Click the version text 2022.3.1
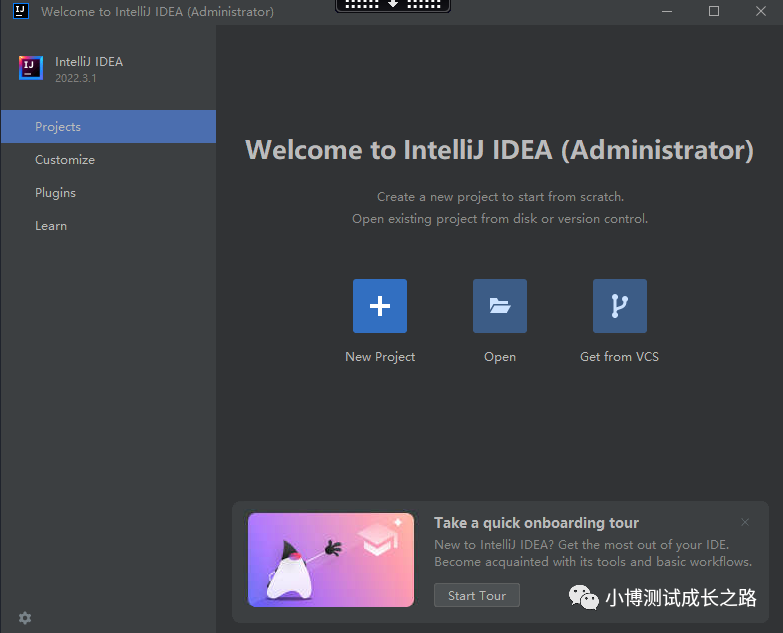Viewport: 783px width, 633px height. 75,78
